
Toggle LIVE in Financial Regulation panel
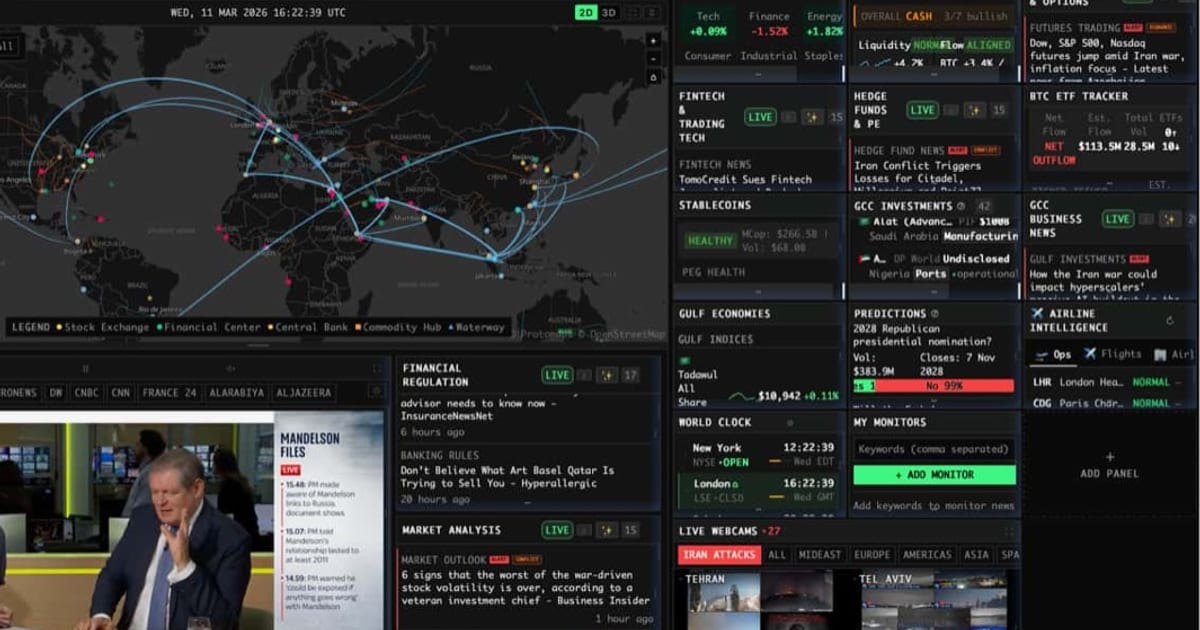click(557, 375)
